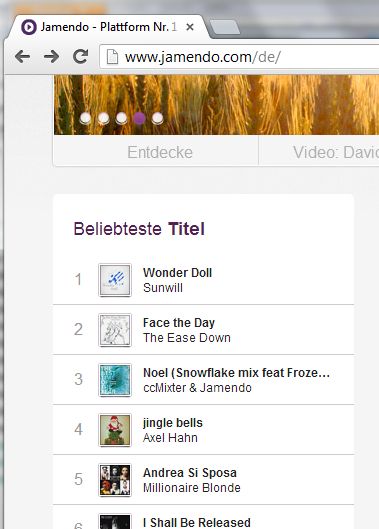Select the second carousel slide dot
The width and height of the screenshot is (379, 529).
[103, 118]
